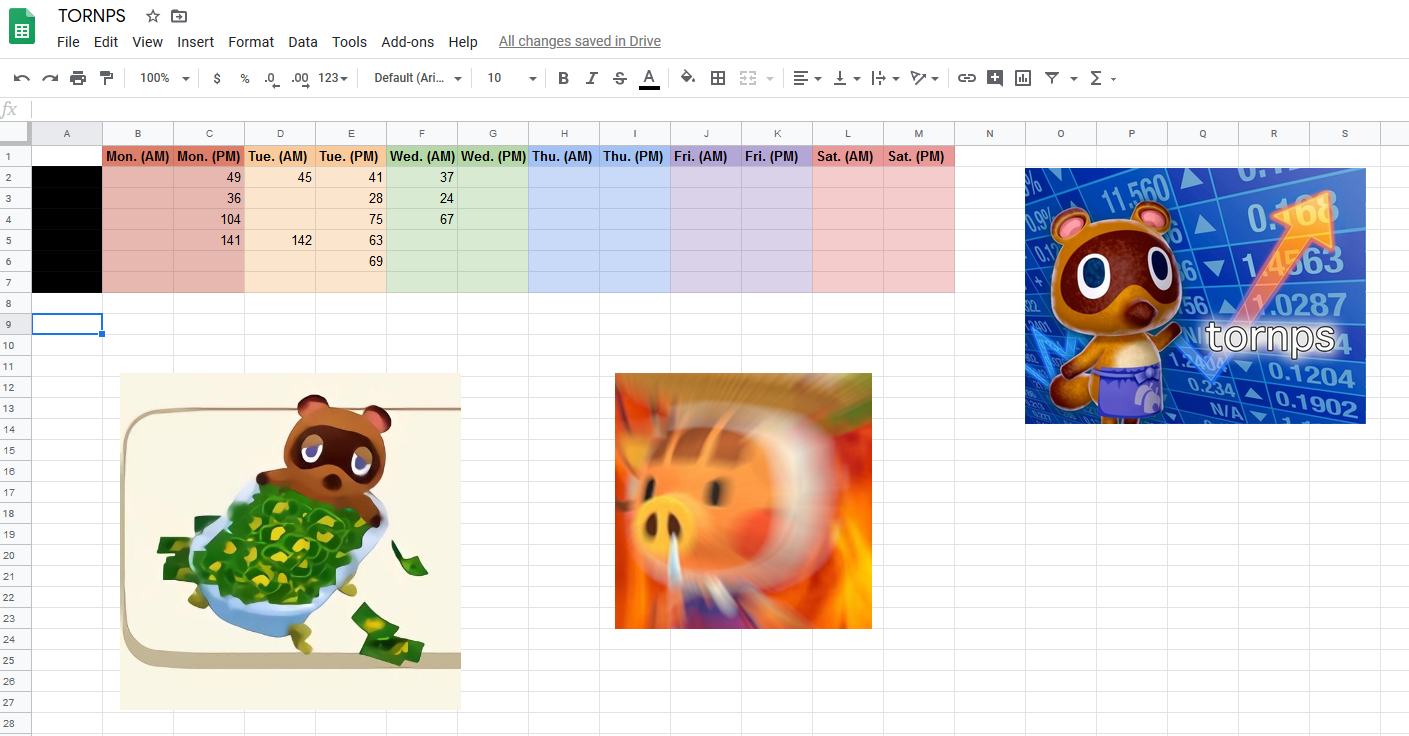The height and width of the screenshot is (736, 1409).
Task: Click into the formula bar field
Action: click(720, 109)
